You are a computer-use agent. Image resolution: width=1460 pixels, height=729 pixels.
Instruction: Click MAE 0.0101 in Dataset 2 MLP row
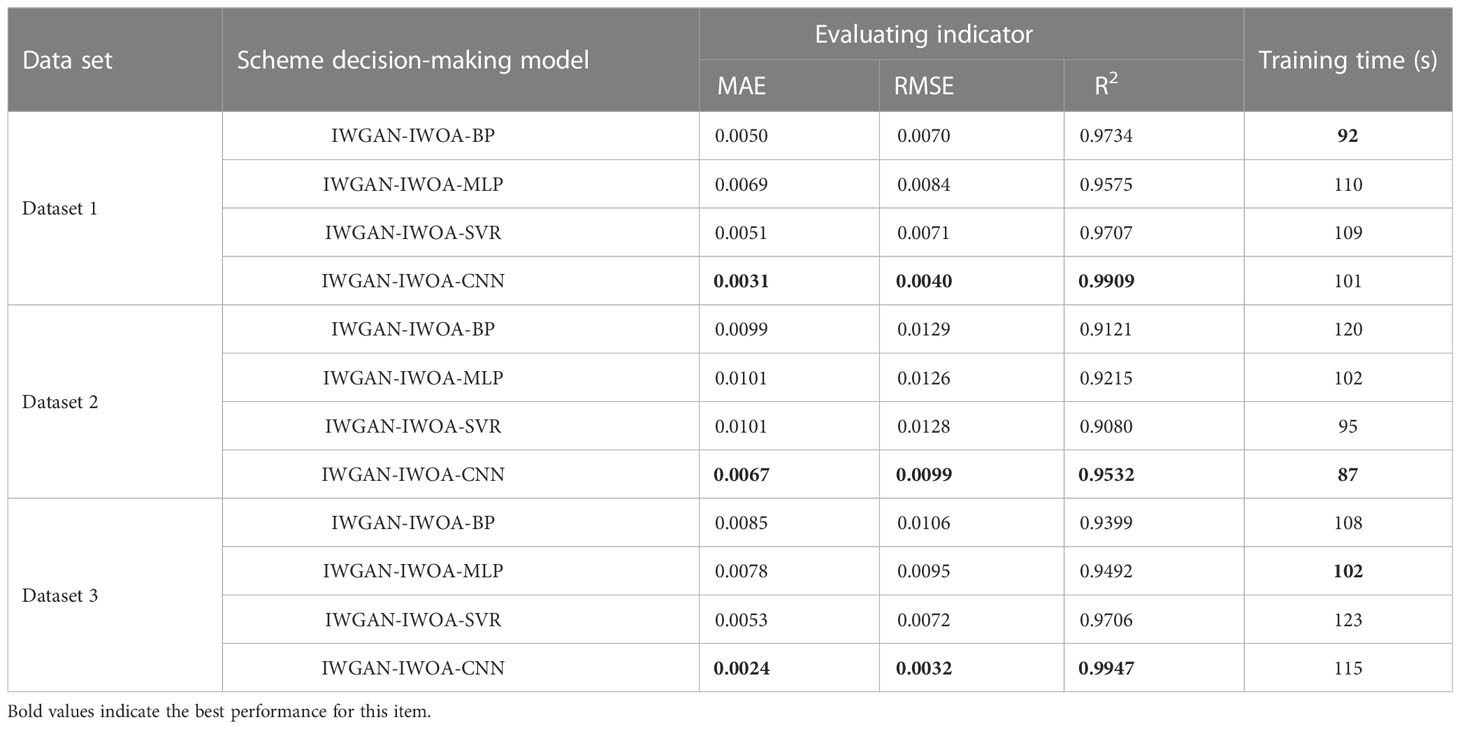(740, 378)
